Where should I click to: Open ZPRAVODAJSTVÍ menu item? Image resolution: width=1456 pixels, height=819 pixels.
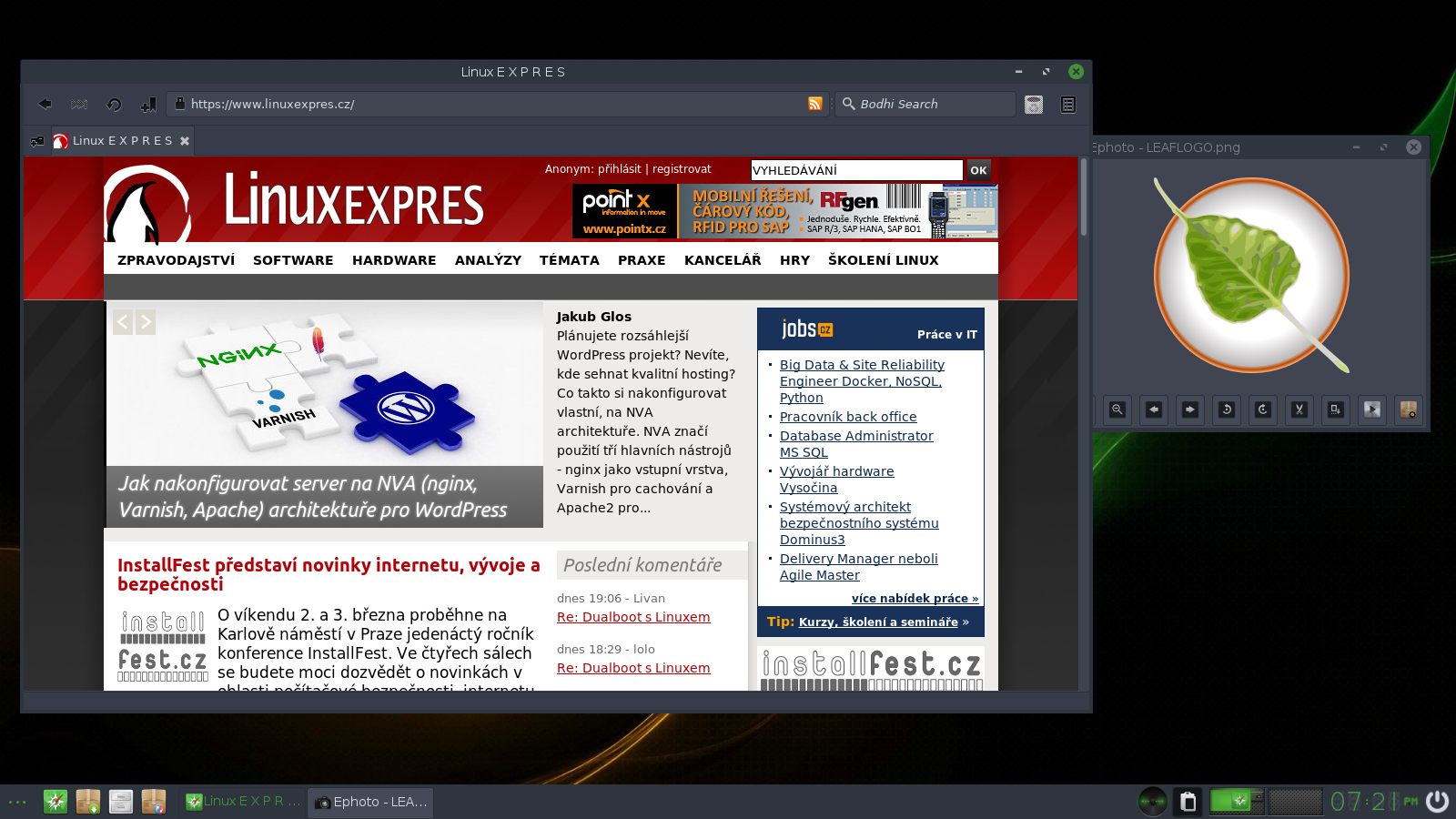(176, 260)
